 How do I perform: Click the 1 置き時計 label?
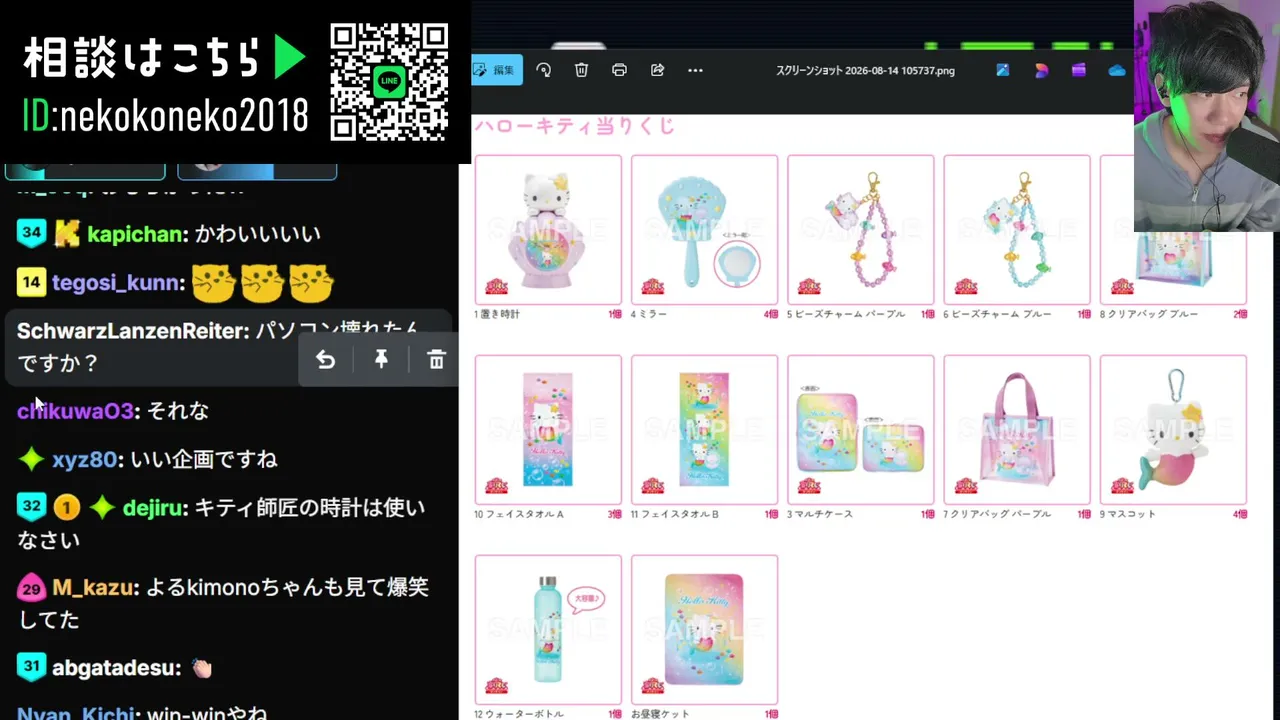(x=497, y=314)
